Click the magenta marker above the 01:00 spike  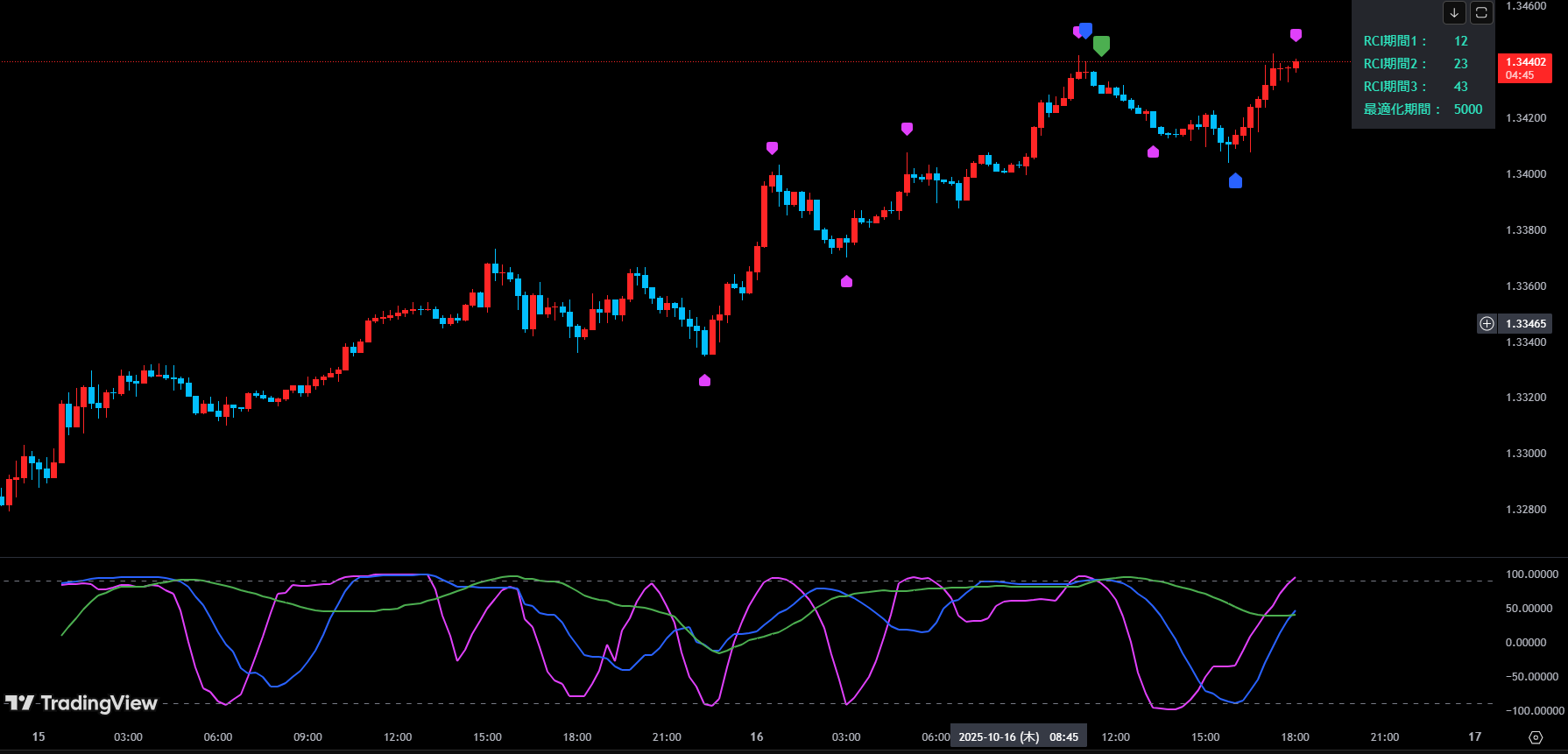[x=772, y=148]
